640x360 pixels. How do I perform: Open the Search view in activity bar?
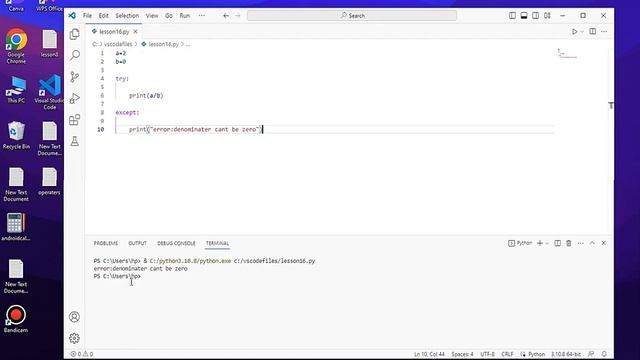(74, 55)
